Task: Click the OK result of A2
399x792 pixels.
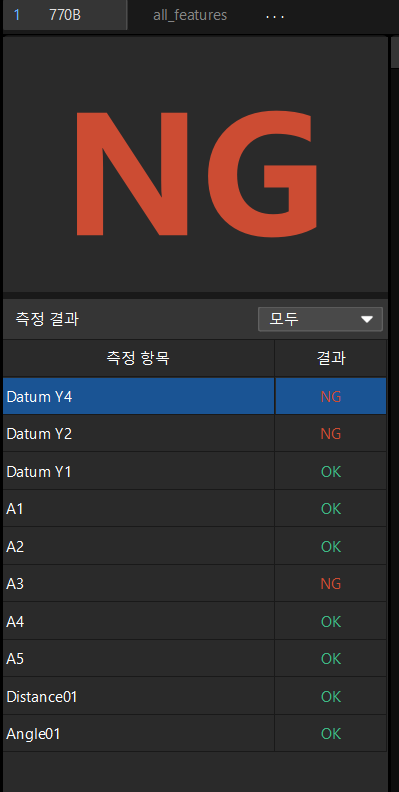Action: [331, 547]
